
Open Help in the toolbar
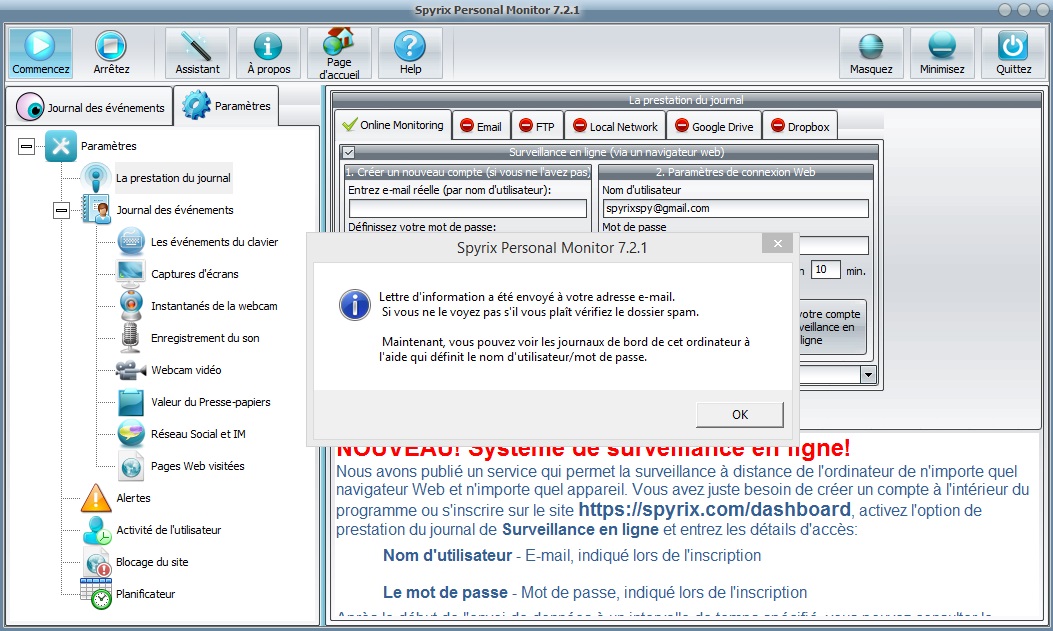pyautogui.click(x=410, y=52)
